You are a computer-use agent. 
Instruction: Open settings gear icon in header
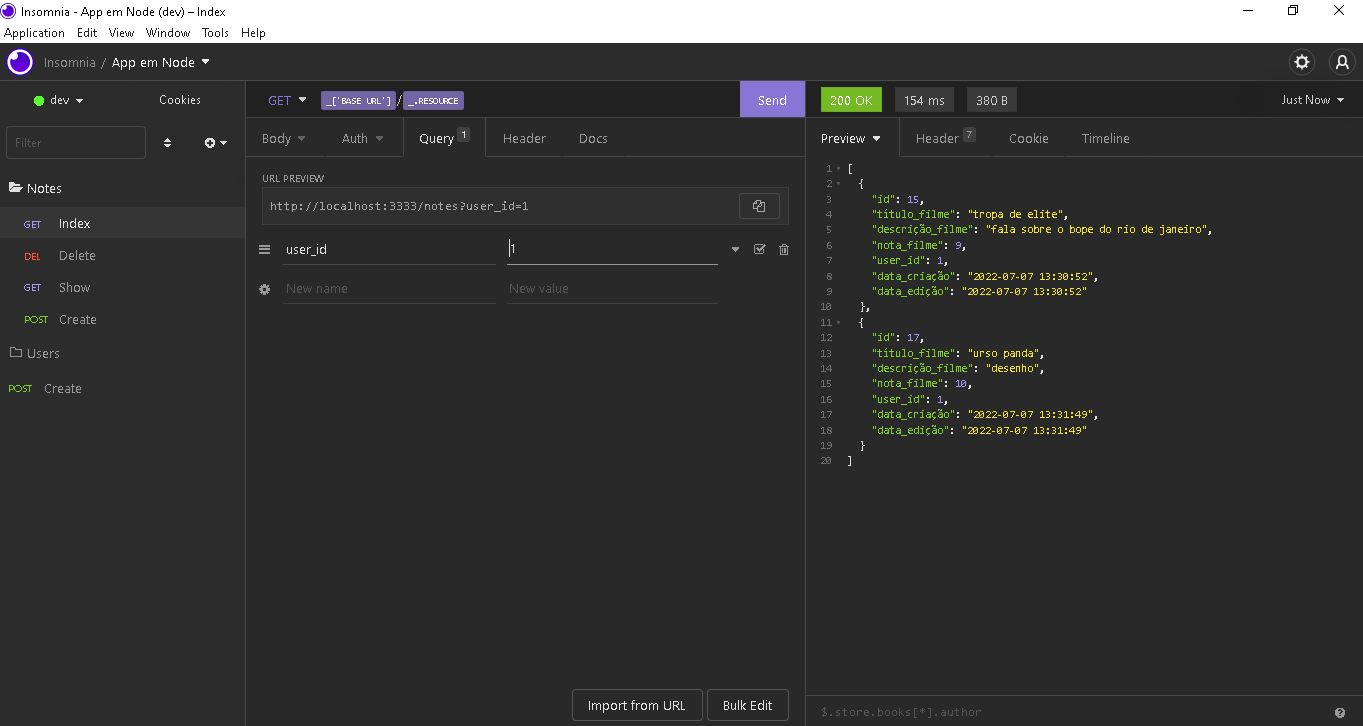(x=1302, y=62)
